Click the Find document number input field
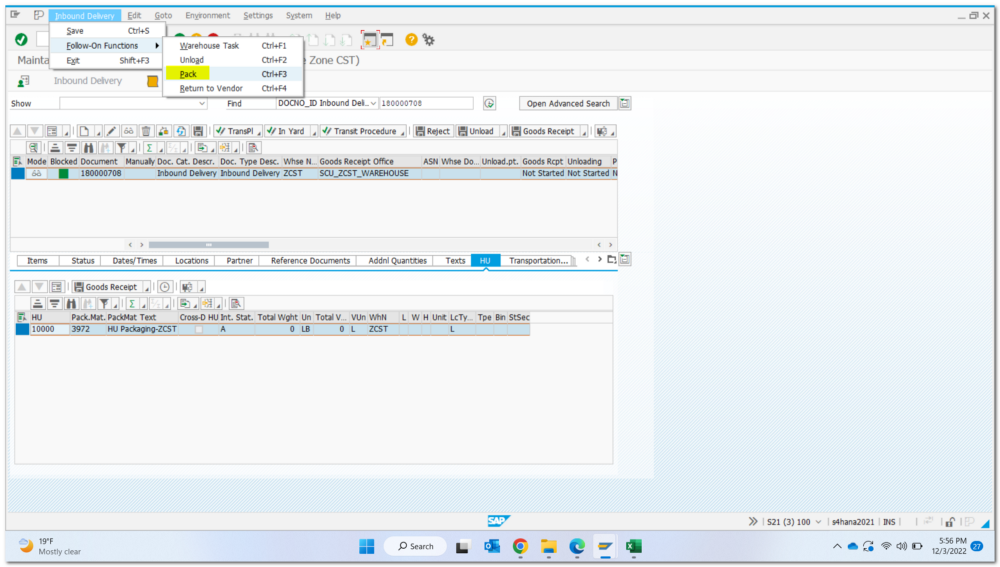 click(426, 103)
